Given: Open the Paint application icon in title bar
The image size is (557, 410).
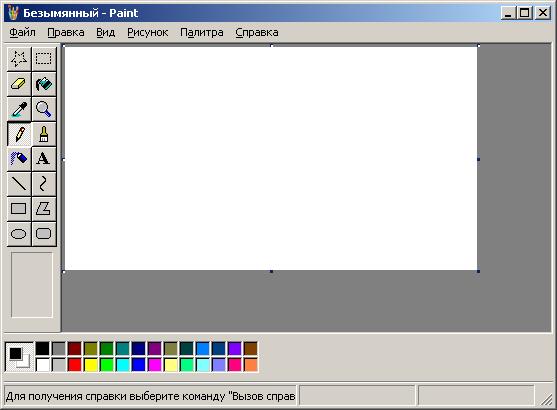Looking at the screenshot, I should tap(13, 13).
